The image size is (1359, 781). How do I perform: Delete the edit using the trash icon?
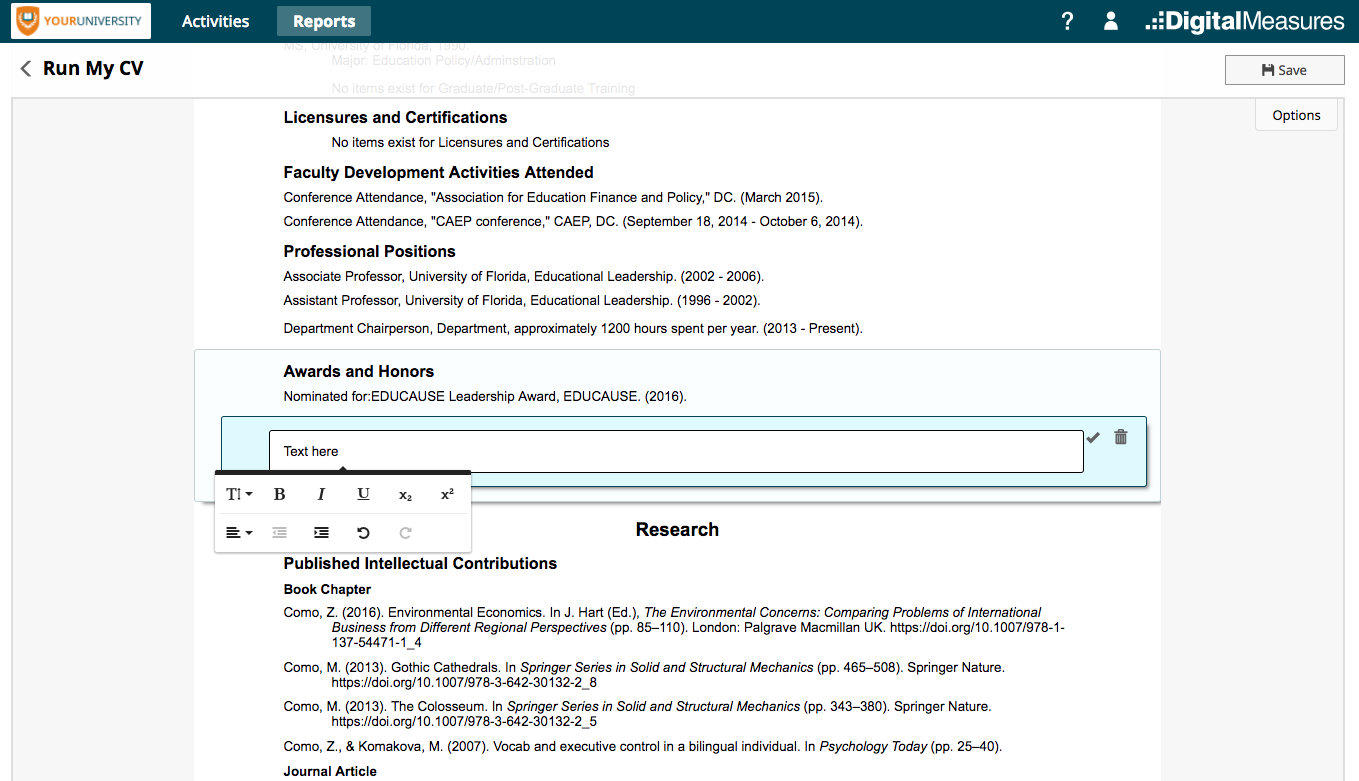point(1120,436)
